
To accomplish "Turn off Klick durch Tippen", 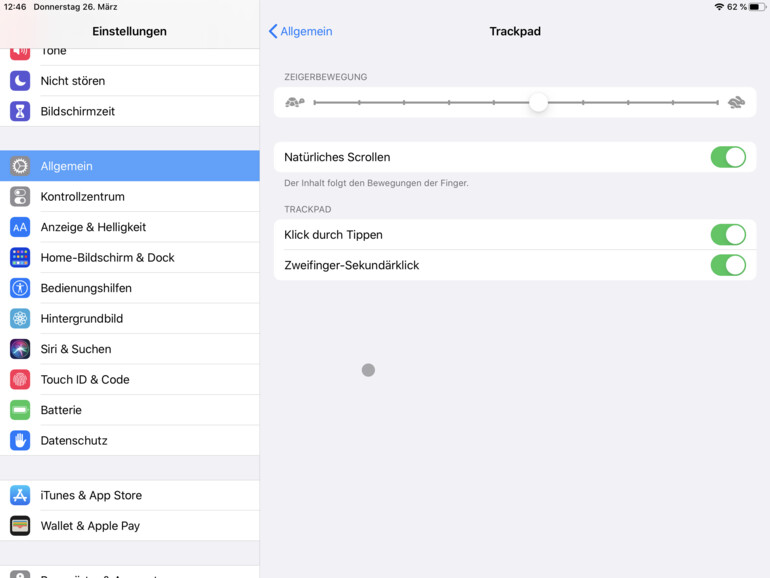I will click(x=728, y=235).
